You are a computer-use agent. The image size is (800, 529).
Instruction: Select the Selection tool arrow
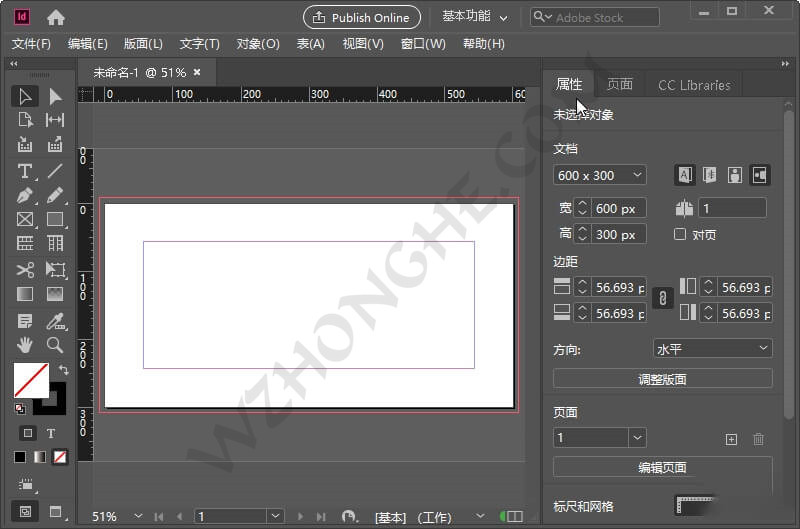pos(24,96)
